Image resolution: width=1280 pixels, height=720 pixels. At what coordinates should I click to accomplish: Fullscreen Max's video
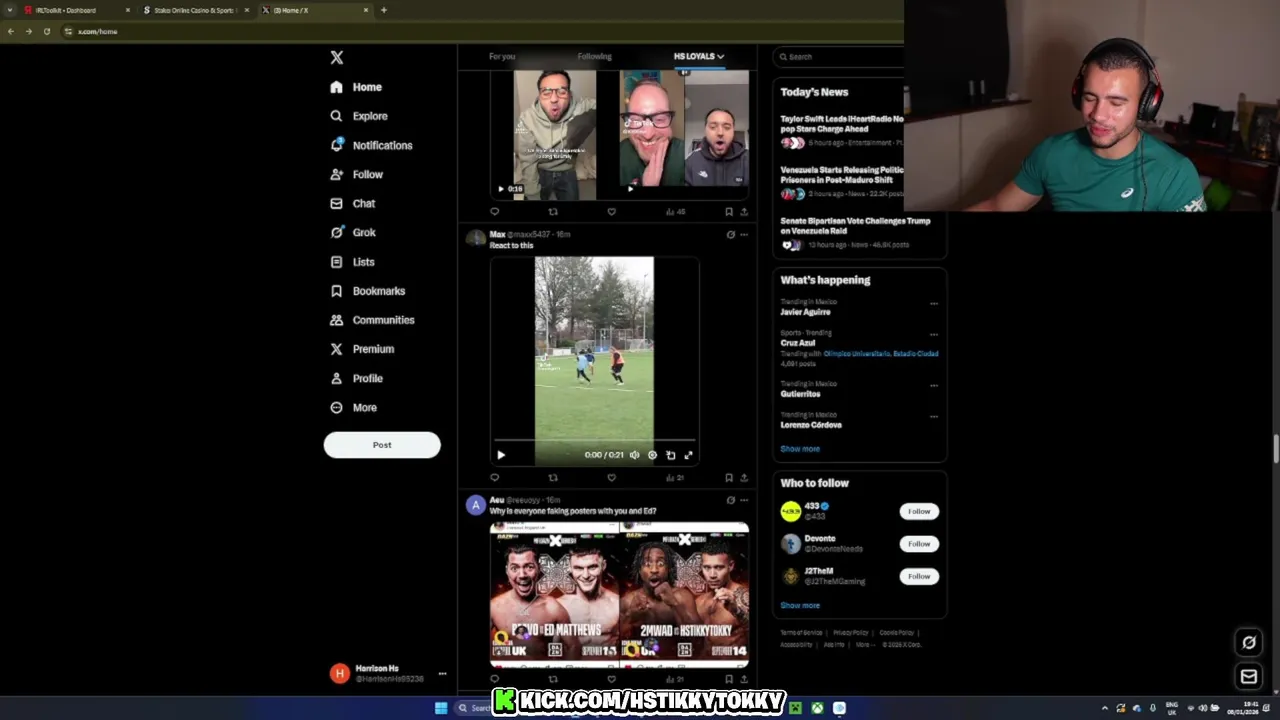(x=688, y=455)
